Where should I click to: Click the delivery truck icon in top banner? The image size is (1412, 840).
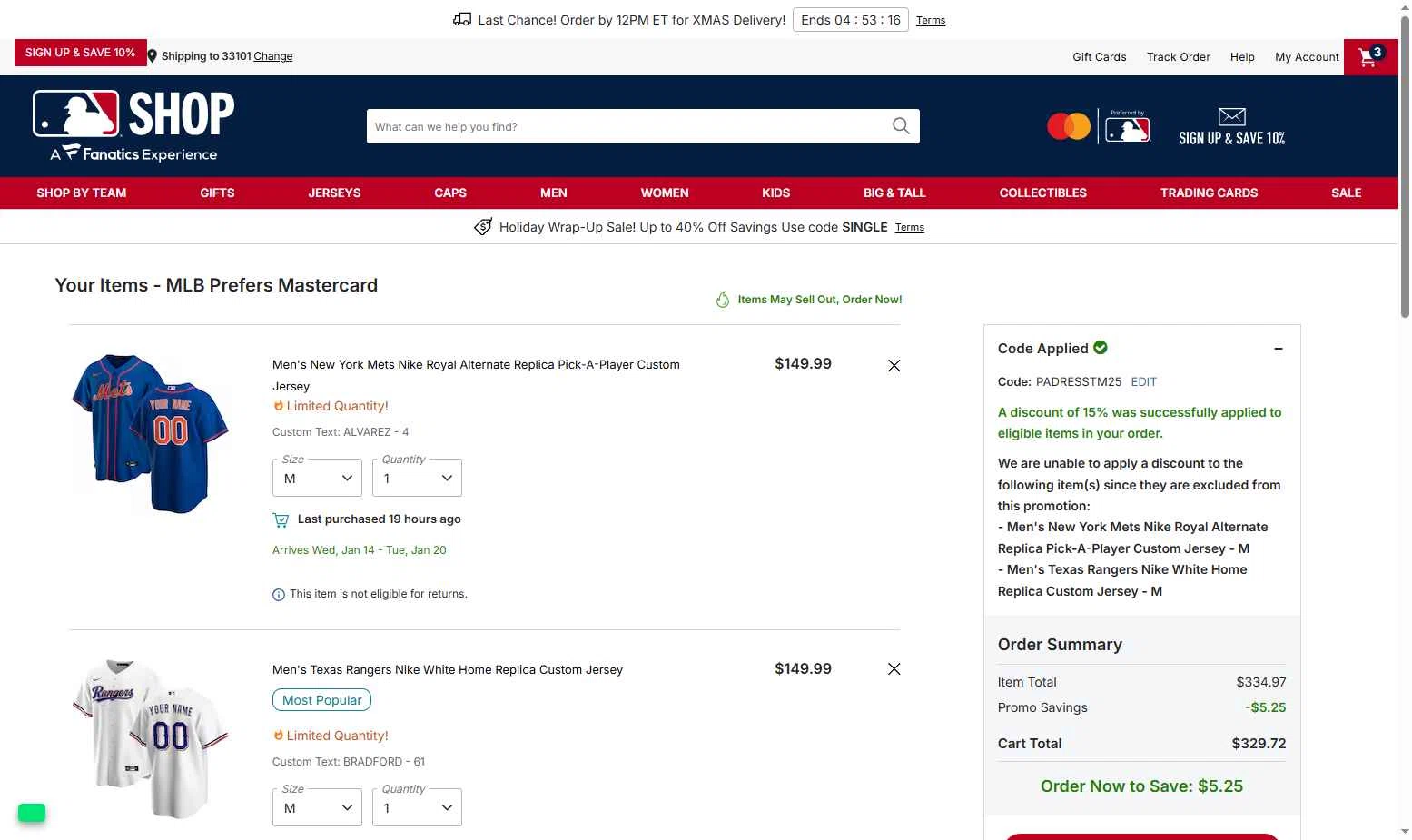462,19
